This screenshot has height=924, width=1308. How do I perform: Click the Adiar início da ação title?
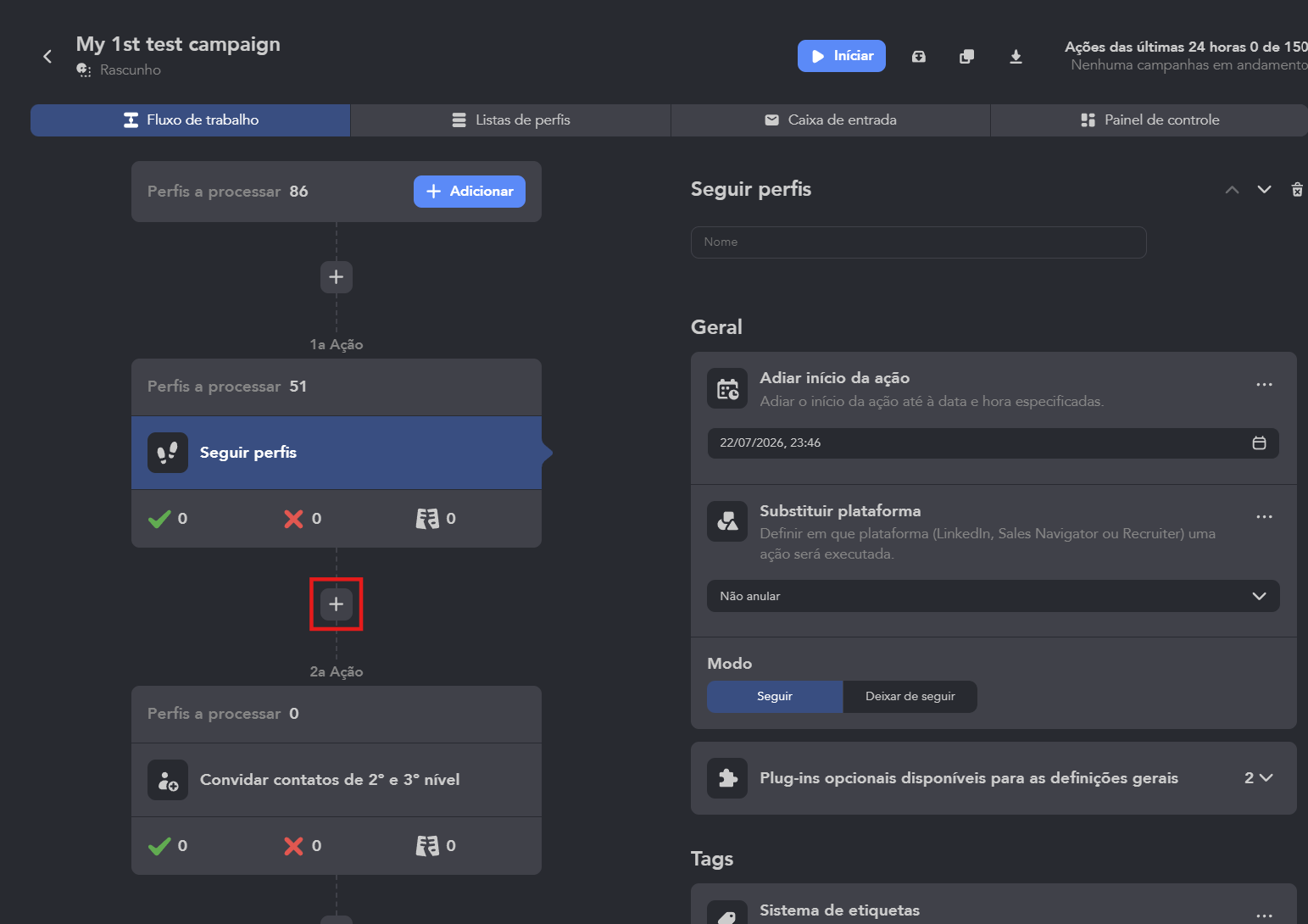click(x=835, y=378)
